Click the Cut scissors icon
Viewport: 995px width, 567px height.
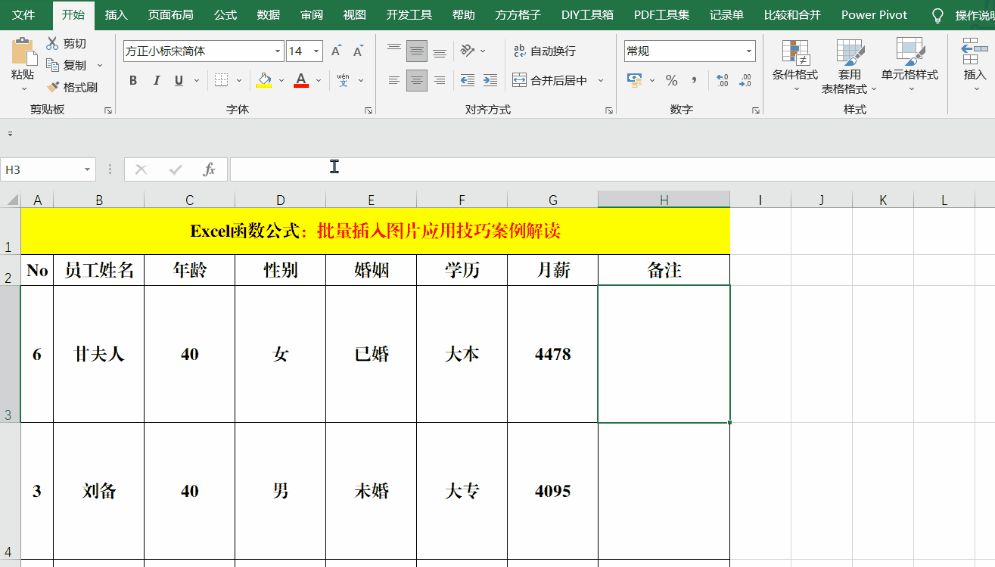tap(52, 43)
